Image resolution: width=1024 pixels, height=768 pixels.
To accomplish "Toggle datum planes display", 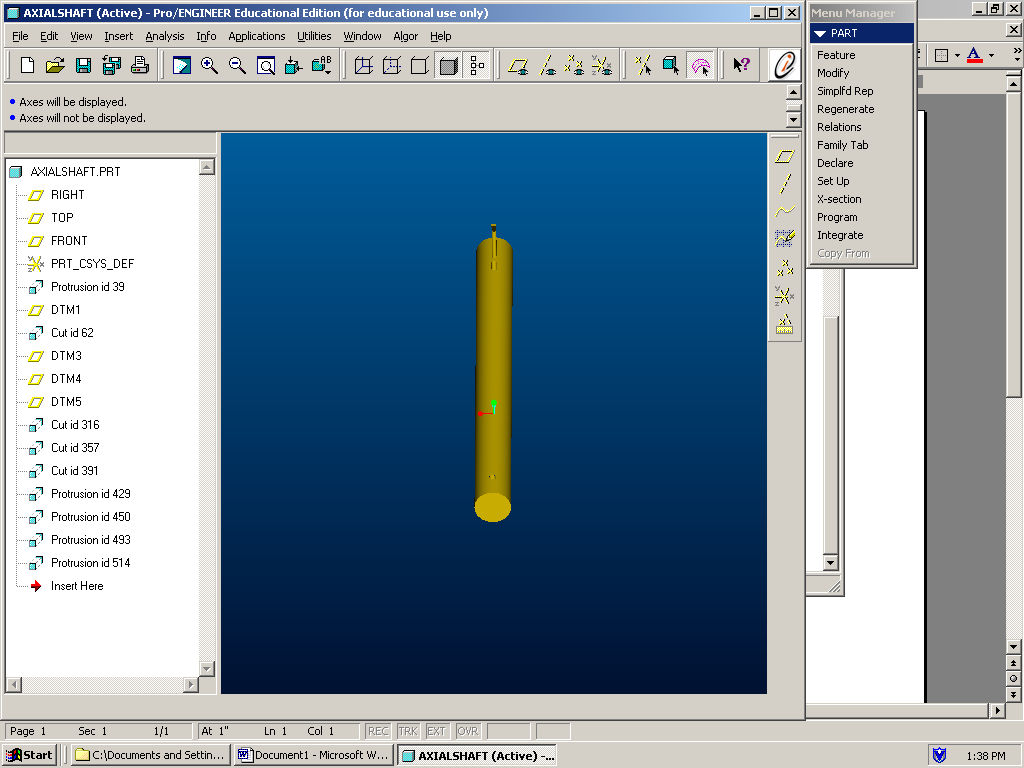I will 518,66.
